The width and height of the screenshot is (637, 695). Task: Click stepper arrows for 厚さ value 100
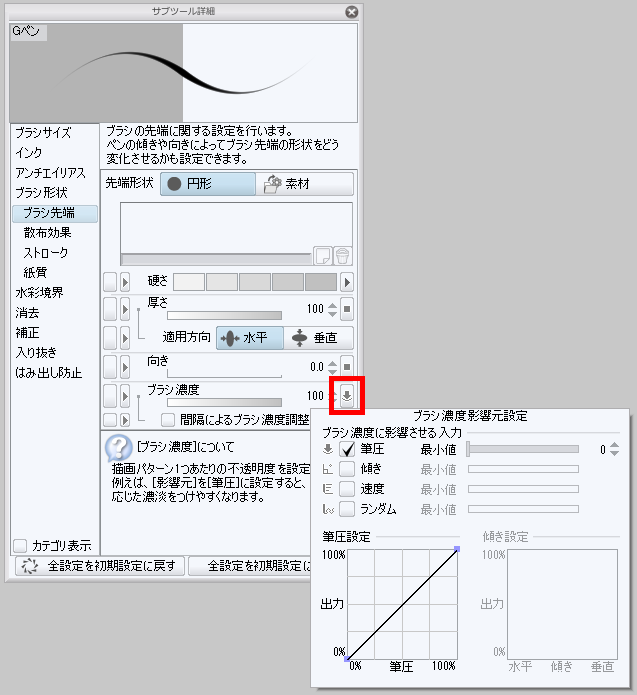click(x=332, y=309)
